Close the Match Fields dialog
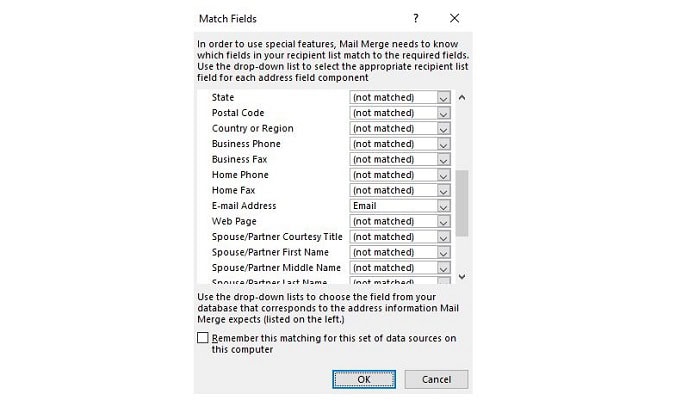Screen dimensions: 700x406 click(x=455, y=18)
